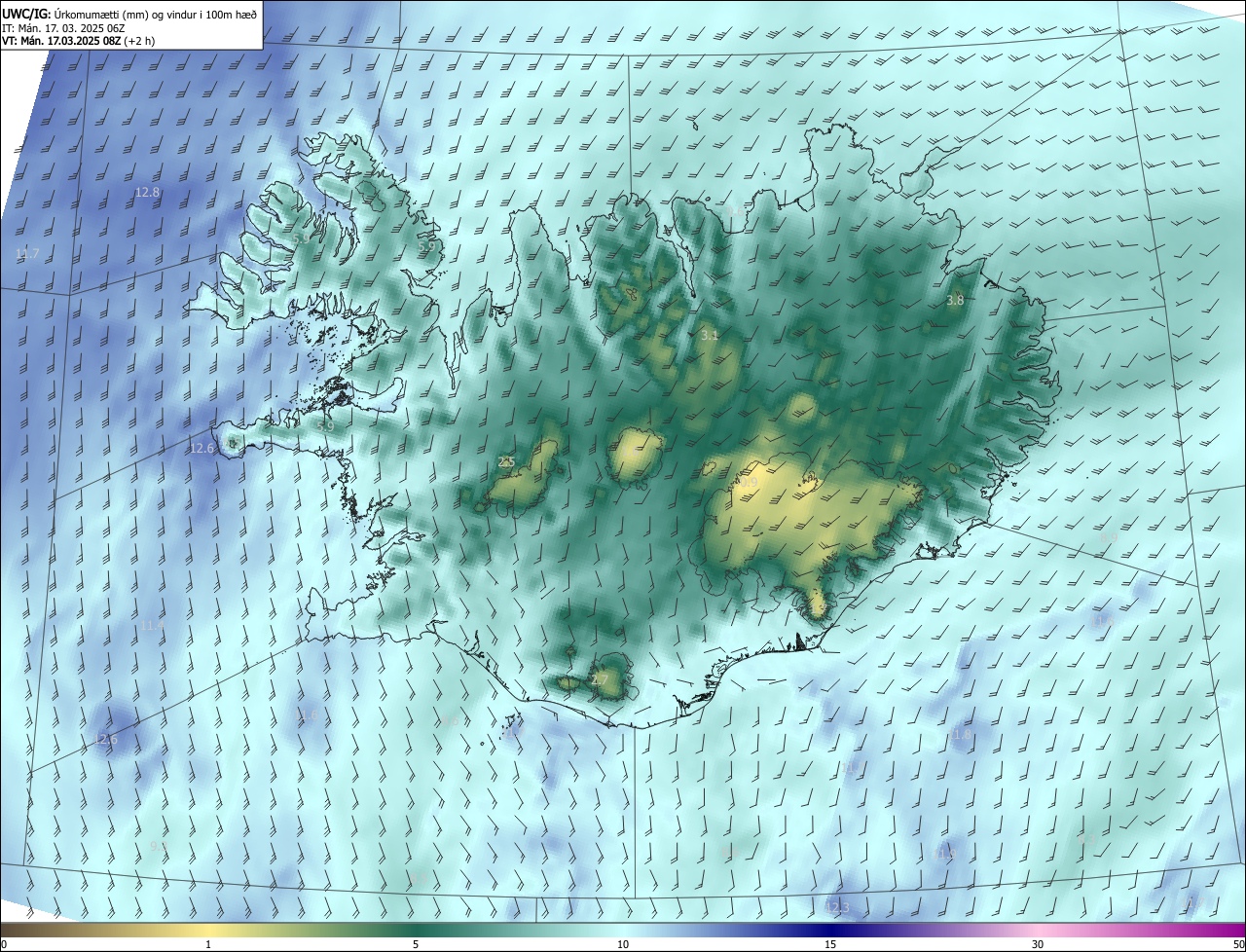This screenshot has width=1246, height=952.
Task: Click the 1 tick label on the color scale
Action: 208,944
